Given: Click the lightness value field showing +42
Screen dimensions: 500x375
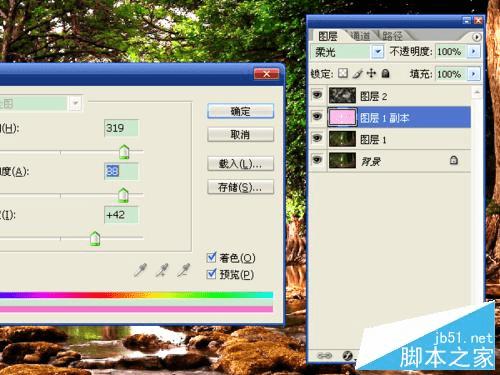Looking at the screenshot, I should (x=121, y=215).
